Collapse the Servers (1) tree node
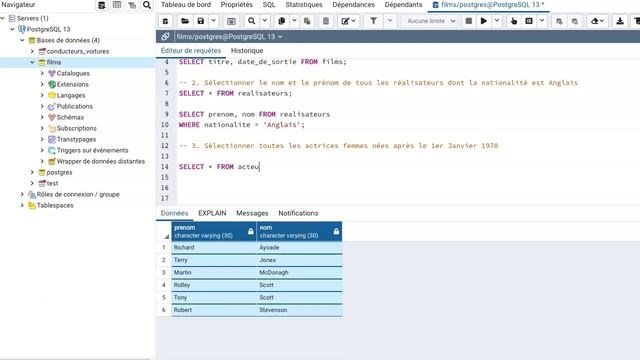640x360 pixels. (x=3, y=18)
